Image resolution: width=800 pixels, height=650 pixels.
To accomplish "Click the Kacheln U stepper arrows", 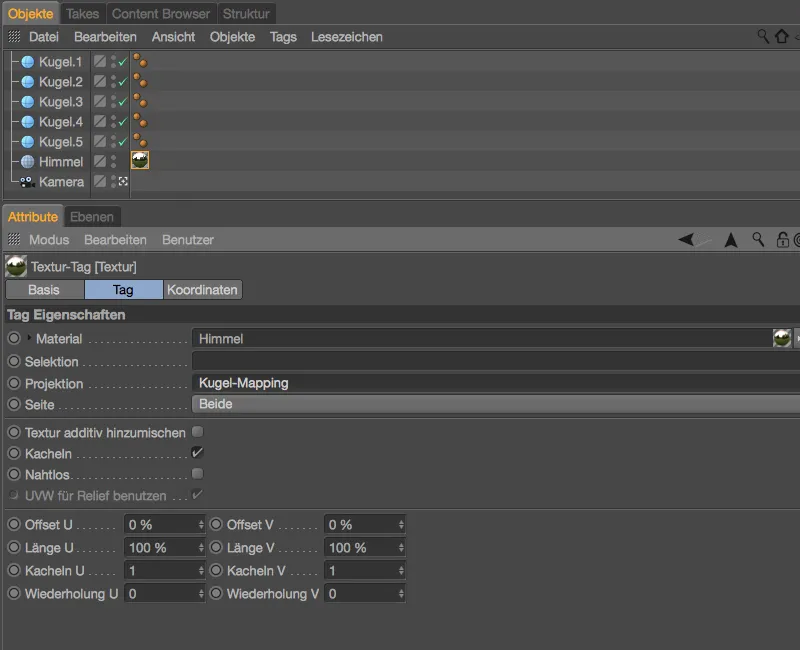I will point(201,570).
